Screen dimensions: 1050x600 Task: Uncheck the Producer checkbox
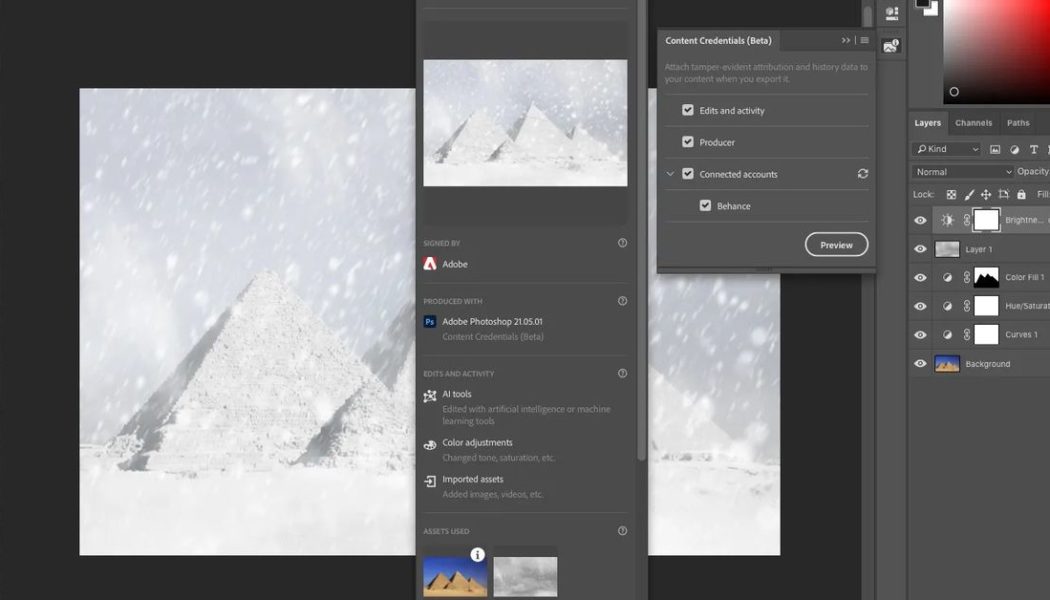(688, 141)
